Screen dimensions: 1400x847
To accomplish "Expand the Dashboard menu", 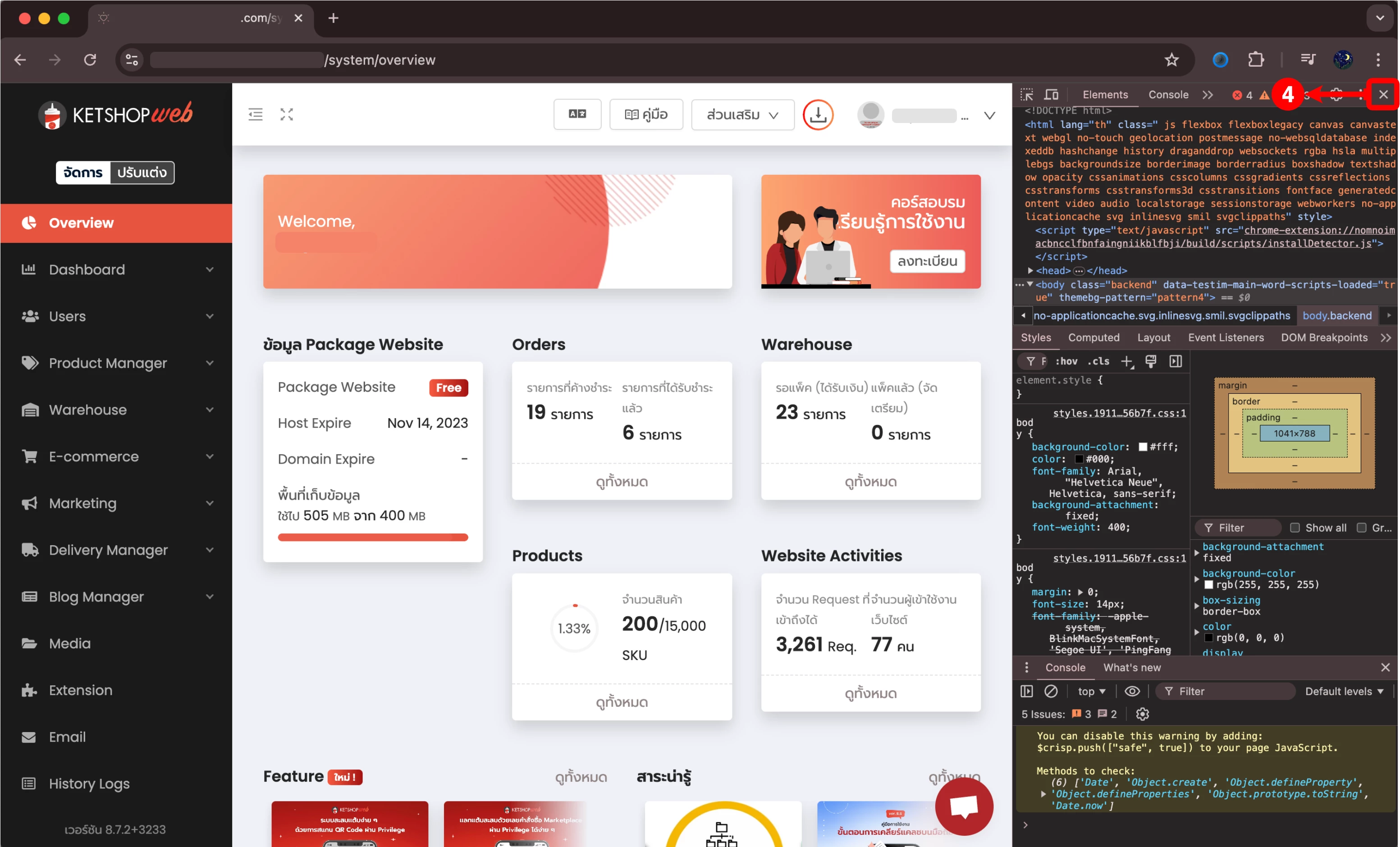I will [116, 269].
